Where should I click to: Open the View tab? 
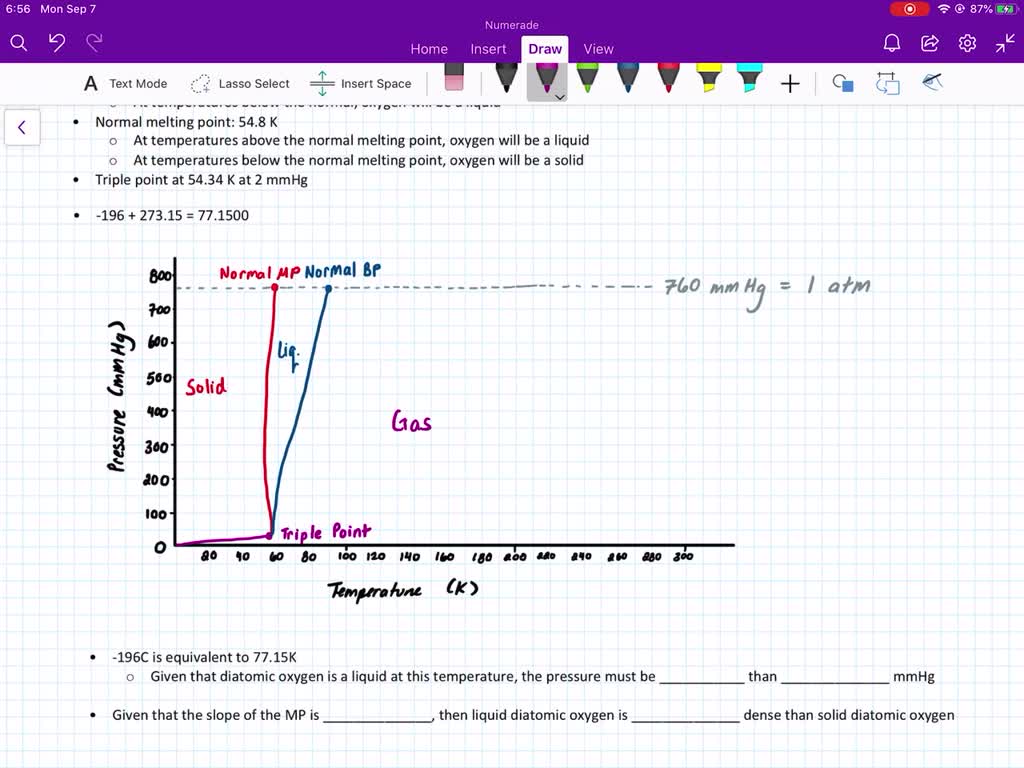coord(598,48)
